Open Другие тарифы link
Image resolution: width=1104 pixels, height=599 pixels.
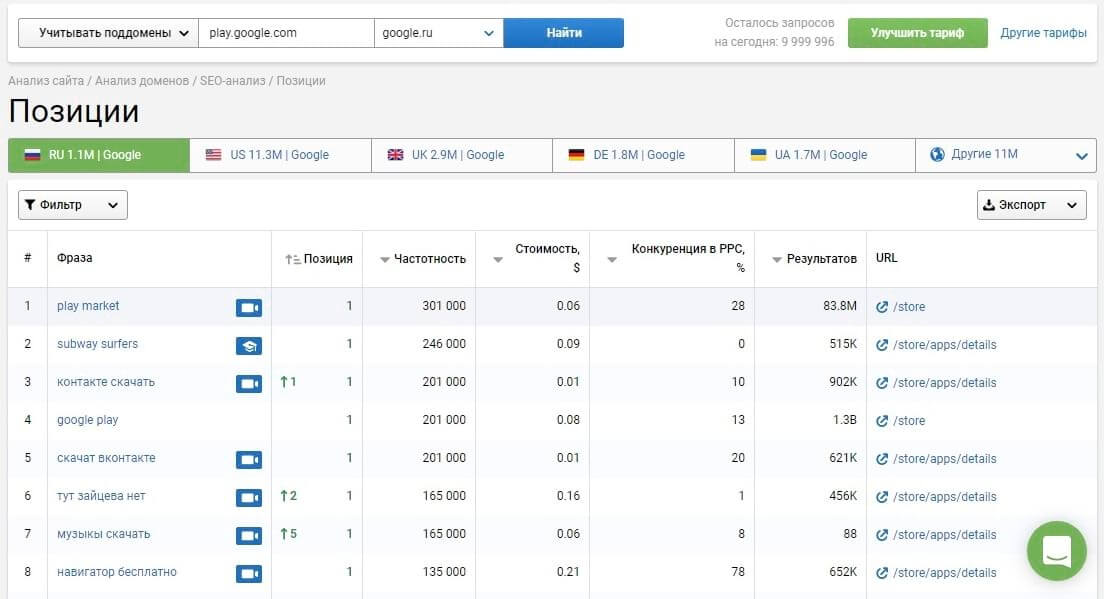click(x=1043, y=33)
